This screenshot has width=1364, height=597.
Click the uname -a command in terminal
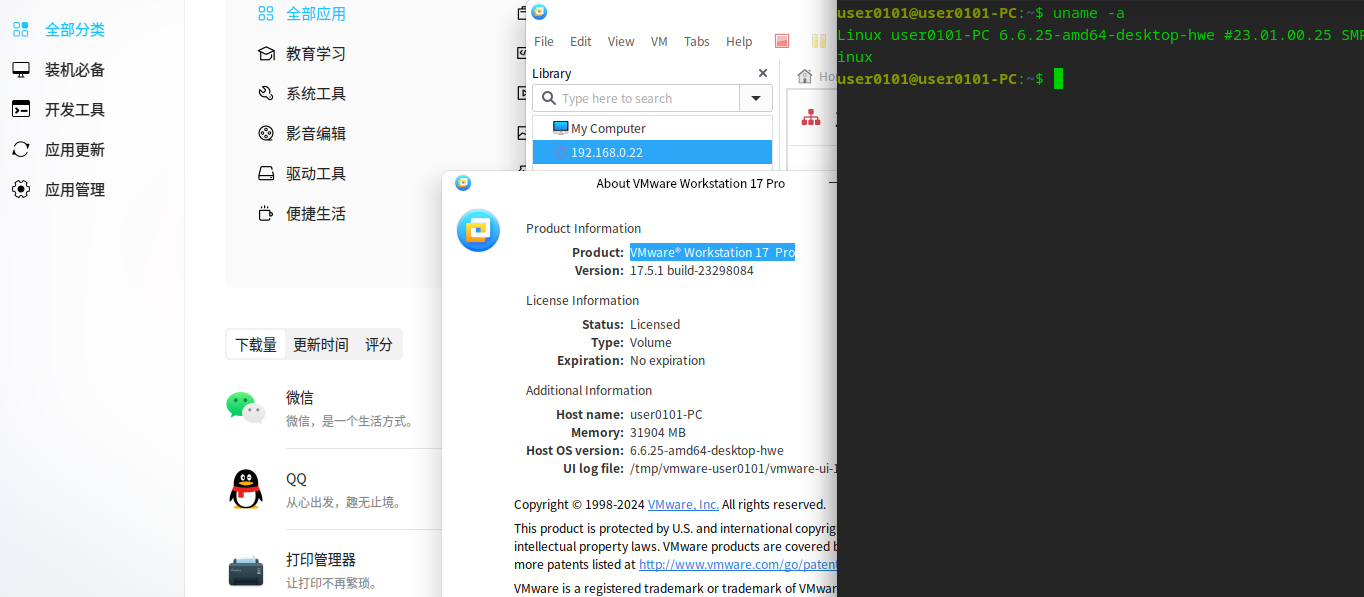[x=1089, y=13]
